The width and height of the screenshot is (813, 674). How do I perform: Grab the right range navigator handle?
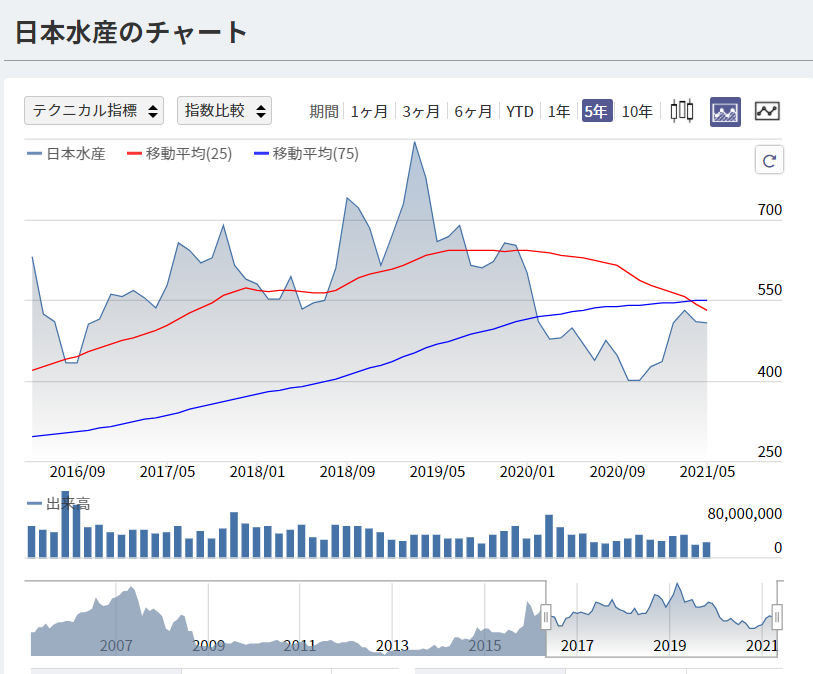[777, 617]
